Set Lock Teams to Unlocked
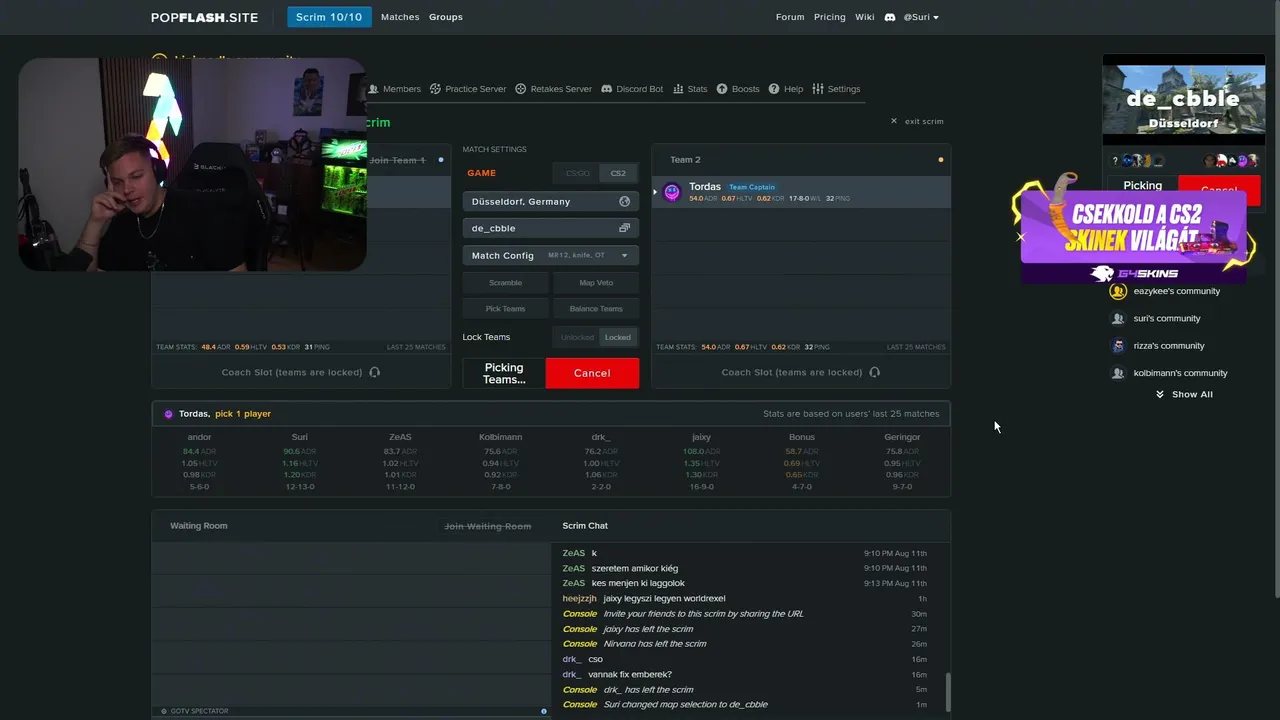 click(x=577, y=337)
